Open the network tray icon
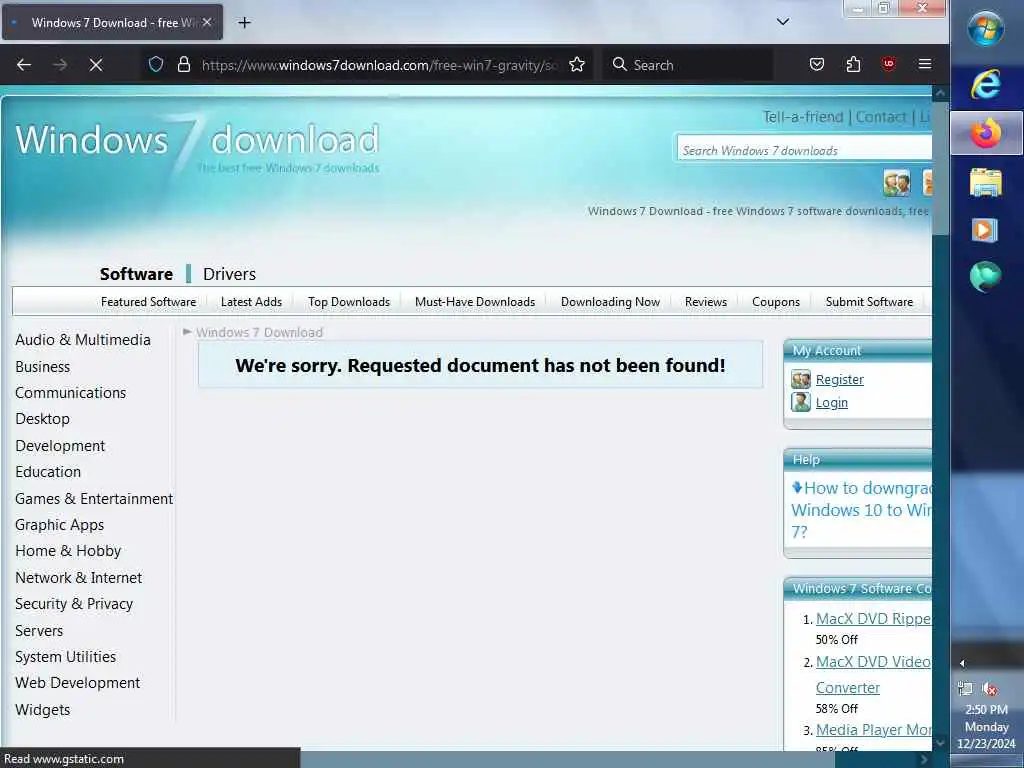The image size is (1024, 768). 965,688
